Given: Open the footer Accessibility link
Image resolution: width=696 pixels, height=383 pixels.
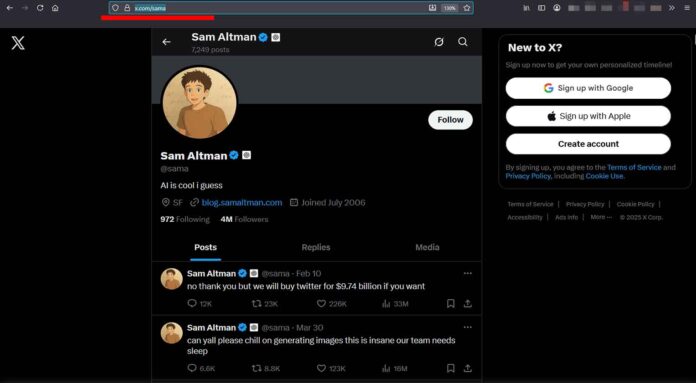Looking at the screenshot, I should 525,217.
